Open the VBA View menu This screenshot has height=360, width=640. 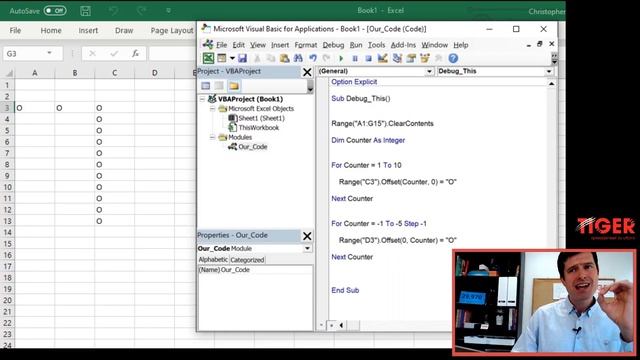(x=258, y=45)
